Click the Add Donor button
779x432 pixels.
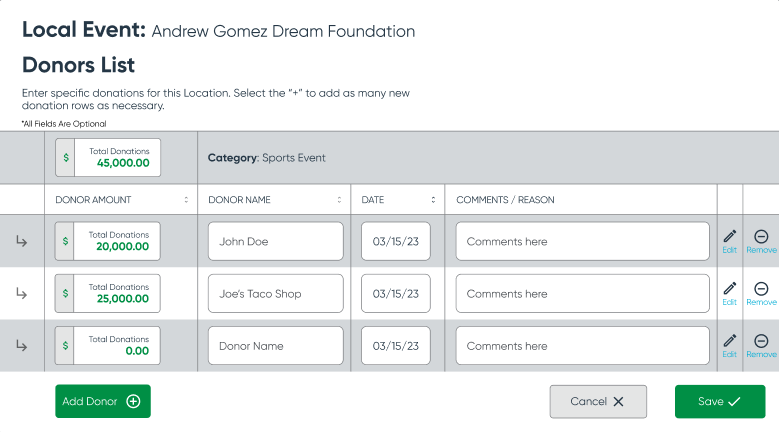point(103,401)
